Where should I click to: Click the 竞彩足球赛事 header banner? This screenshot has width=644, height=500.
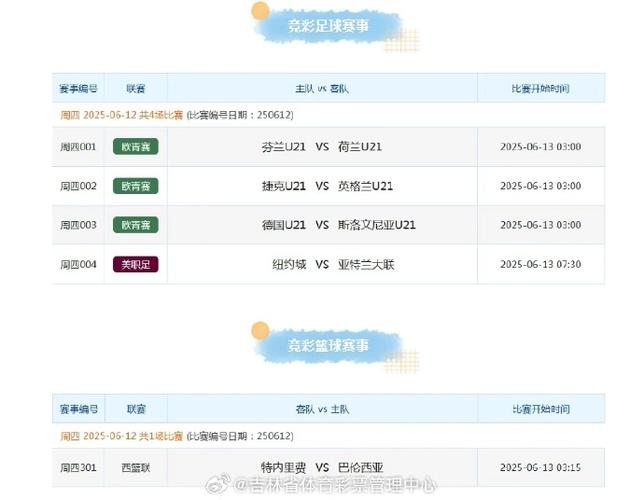[328, 26]
